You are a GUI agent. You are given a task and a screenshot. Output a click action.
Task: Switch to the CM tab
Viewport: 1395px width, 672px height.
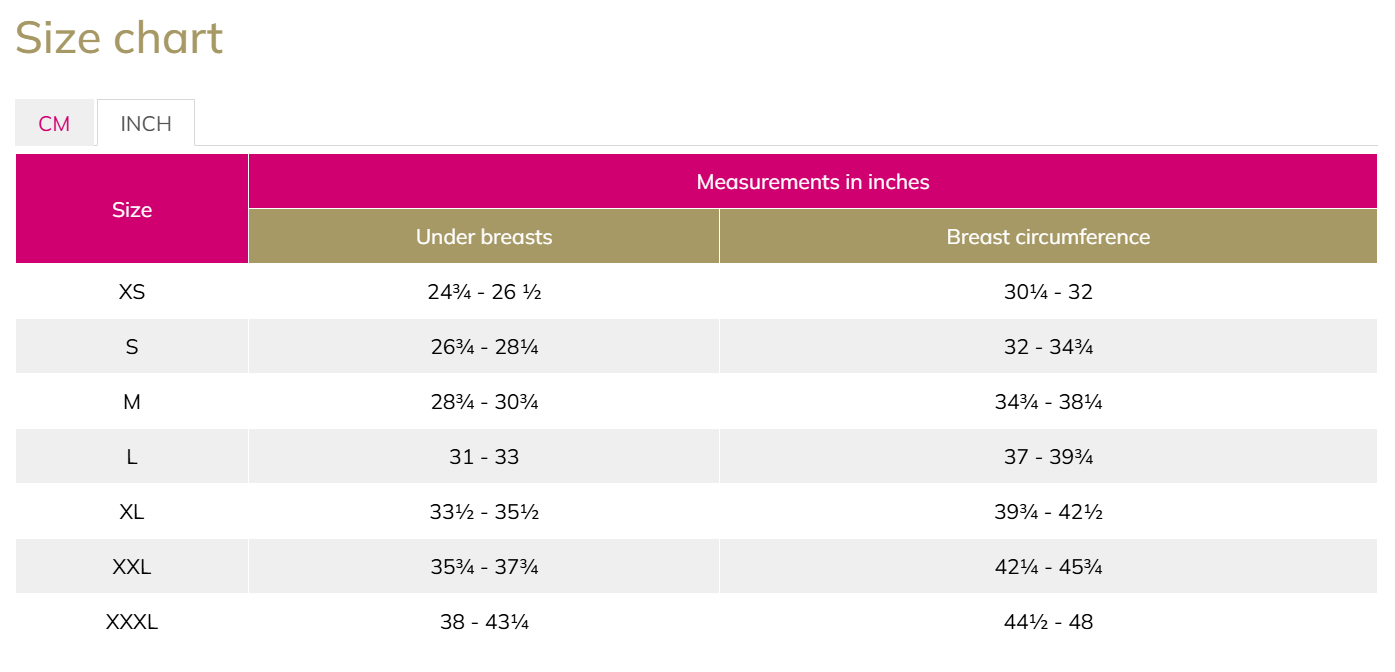(54, 124)
